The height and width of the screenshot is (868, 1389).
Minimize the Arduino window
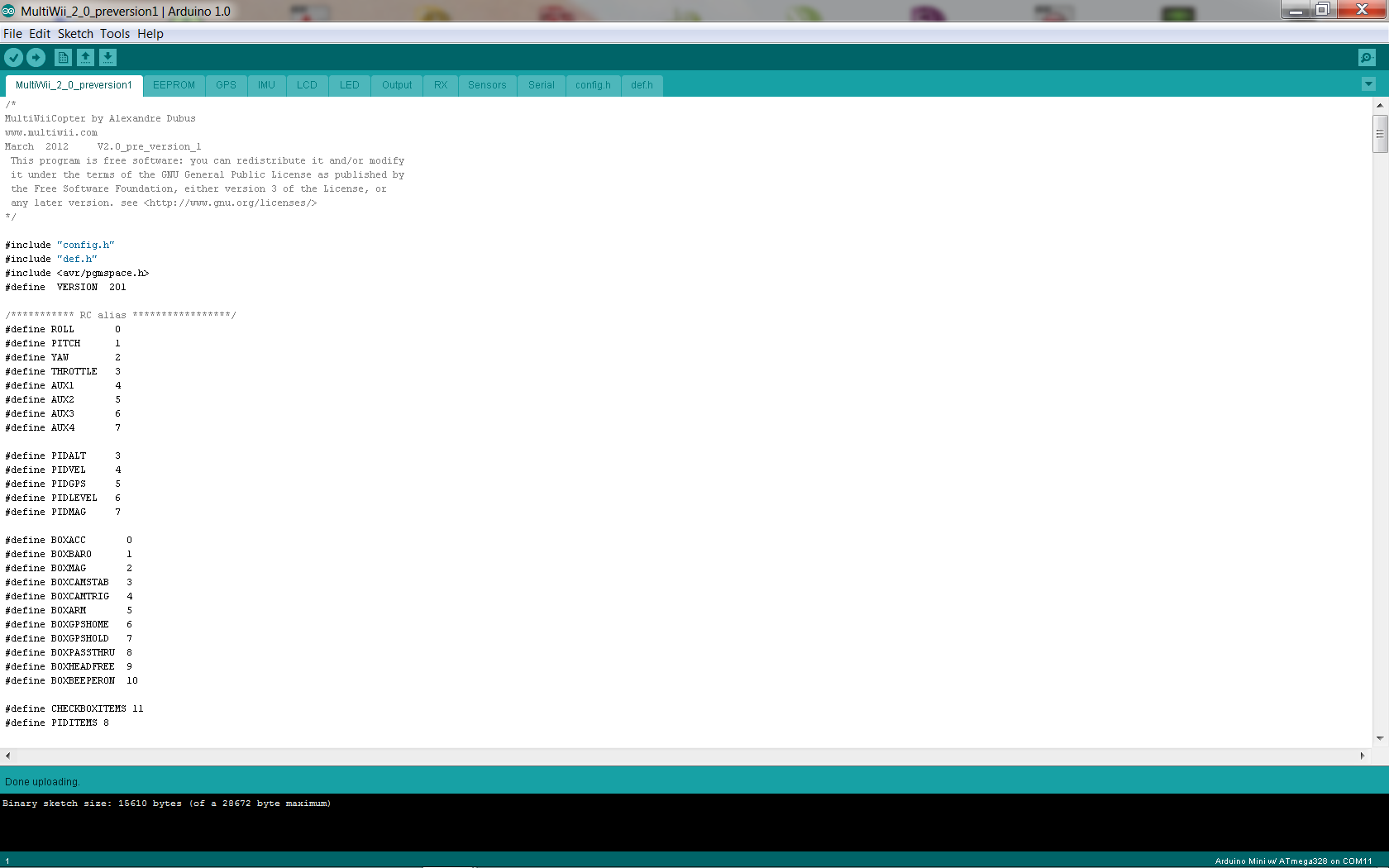pyautogui.click(x=1295, y=10)
